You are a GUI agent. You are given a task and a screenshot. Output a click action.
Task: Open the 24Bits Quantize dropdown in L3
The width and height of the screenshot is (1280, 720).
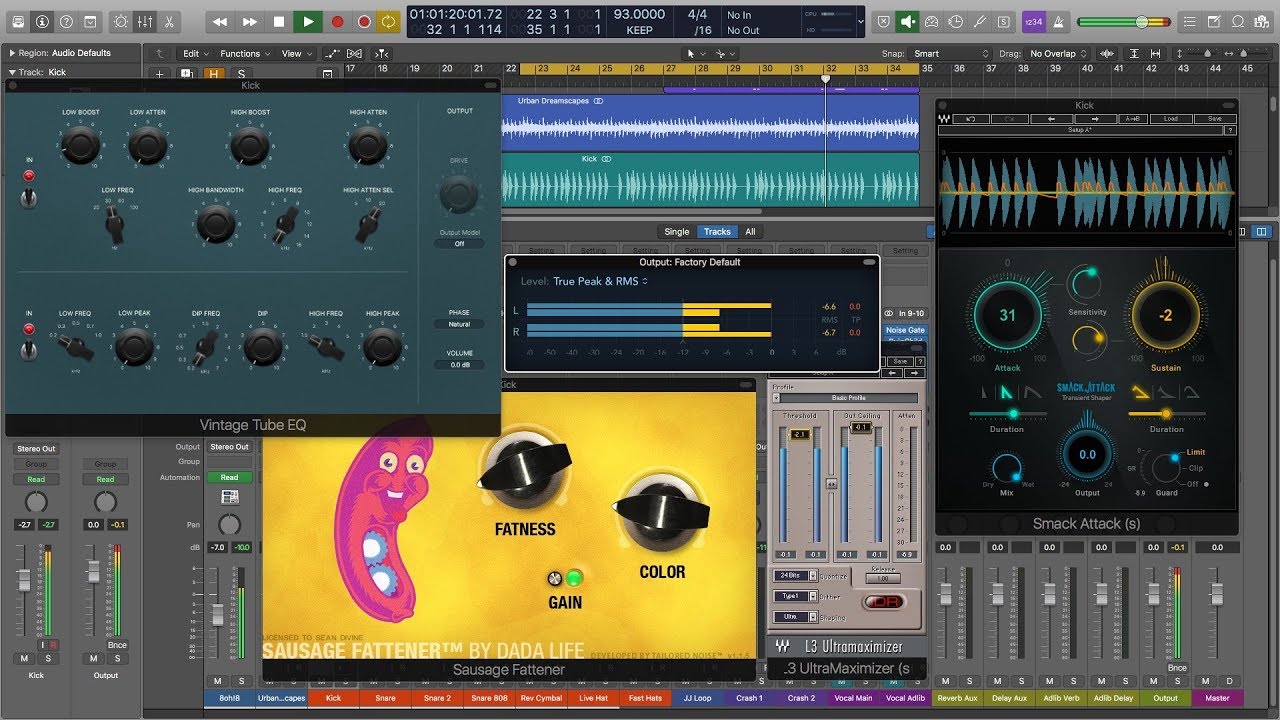coord(795,576)
